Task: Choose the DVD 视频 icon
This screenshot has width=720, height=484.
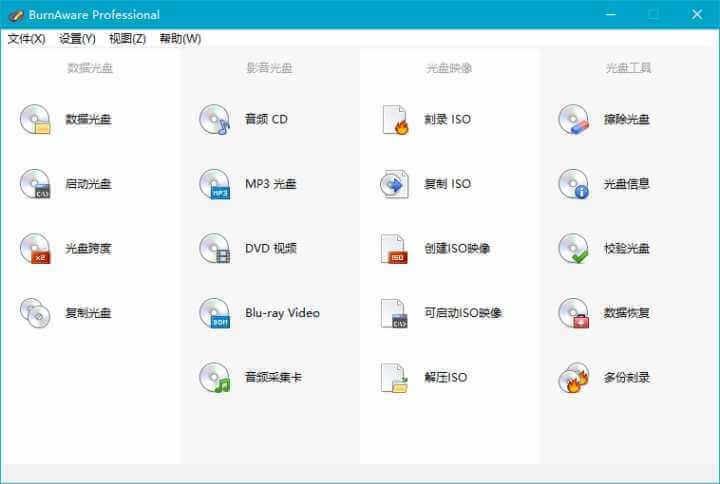Action: 214,248
